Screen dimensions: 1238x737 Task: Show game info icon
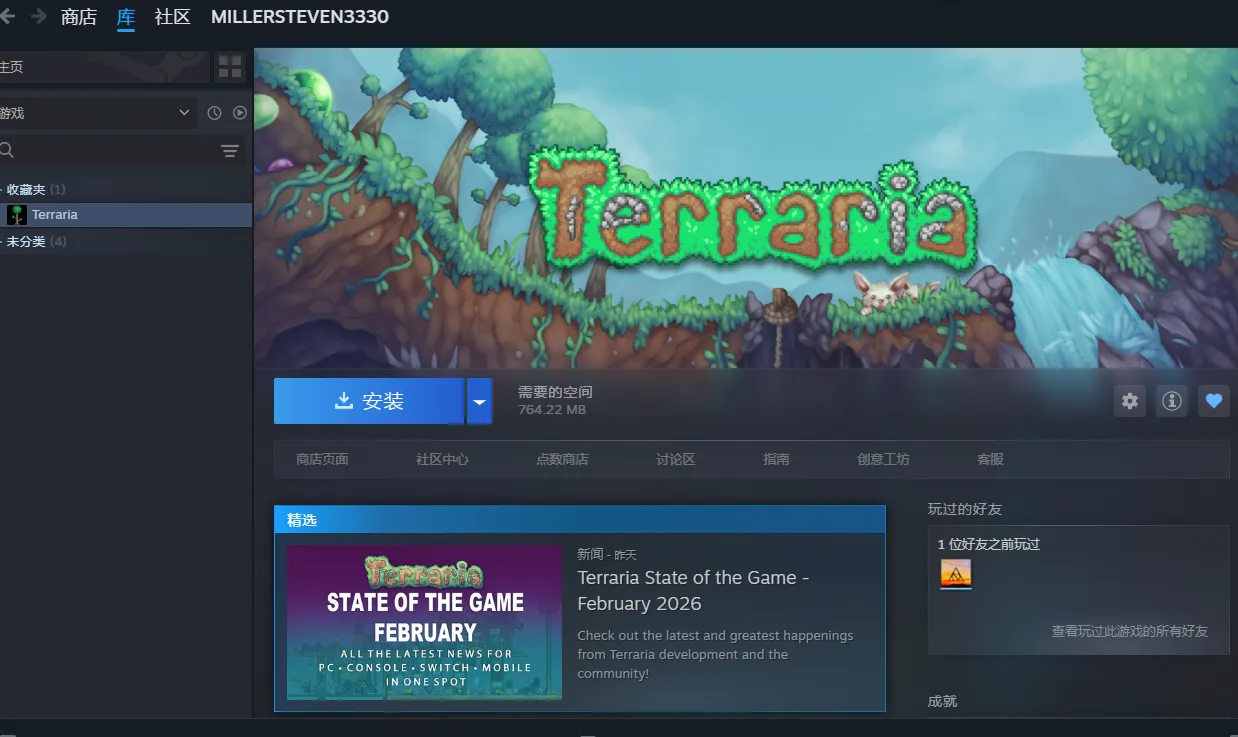(x=1172, y=401)
